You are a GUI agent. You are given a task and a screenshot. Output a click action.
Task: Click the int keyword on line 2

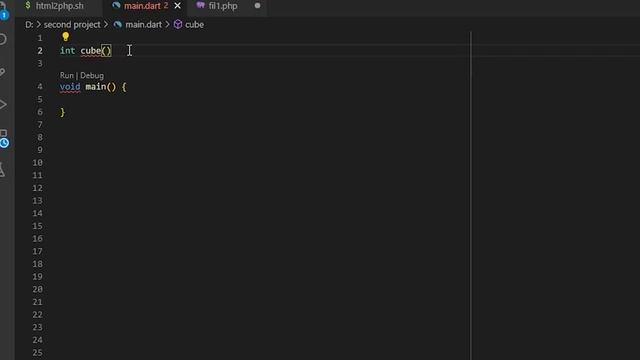(x=67, y=51)
